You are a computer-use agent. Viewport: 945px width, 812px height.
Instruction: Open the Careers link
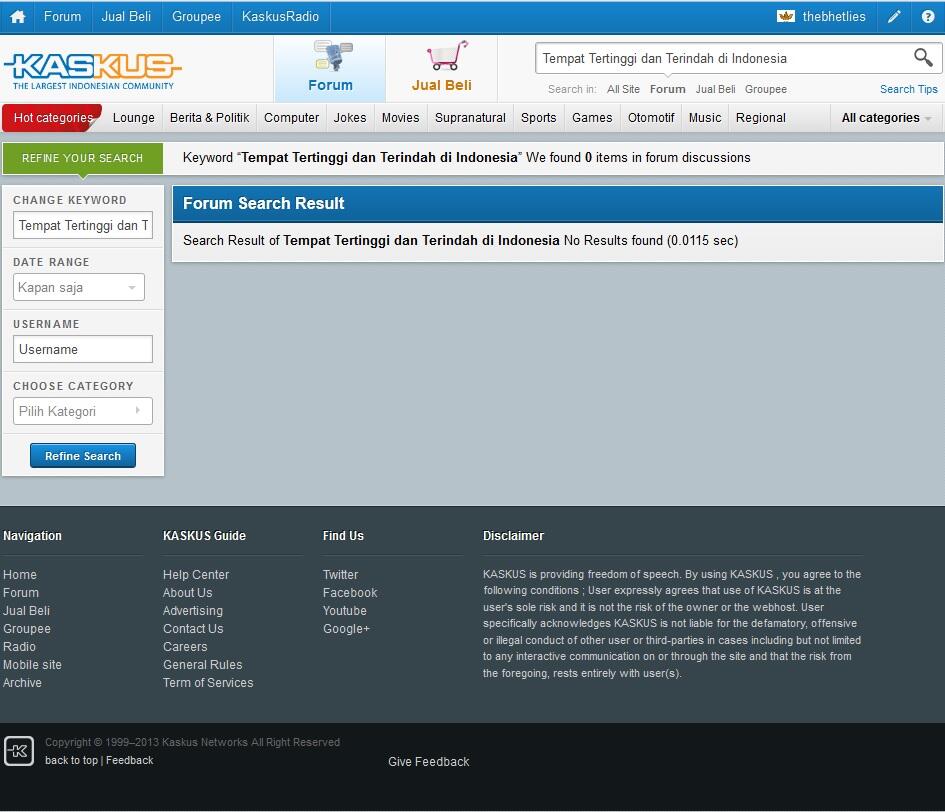point(185,647)
